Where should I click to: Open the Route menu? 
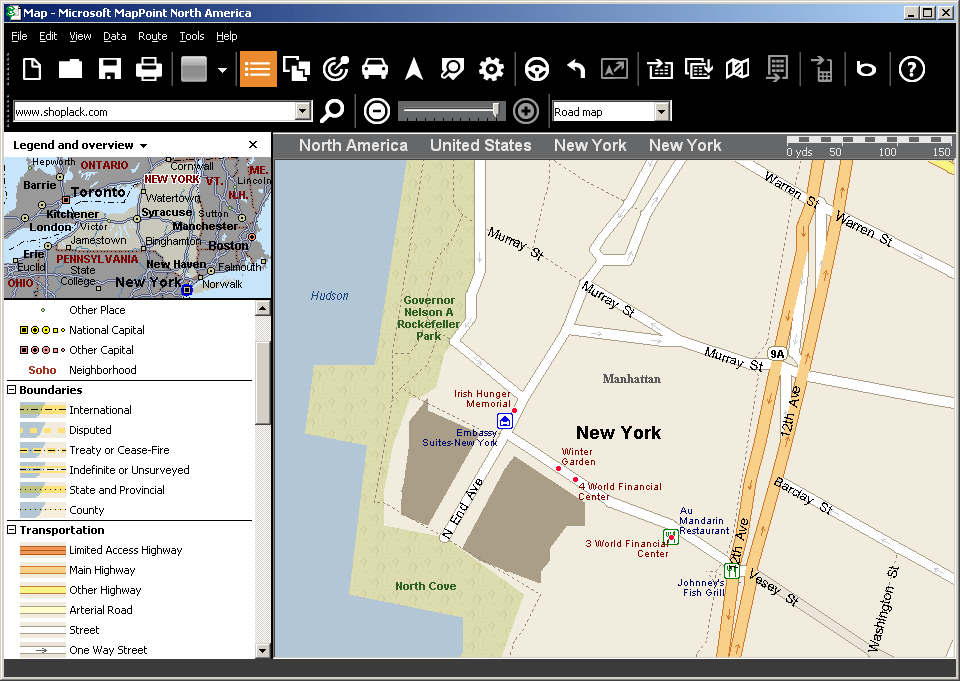click(152, 36)
